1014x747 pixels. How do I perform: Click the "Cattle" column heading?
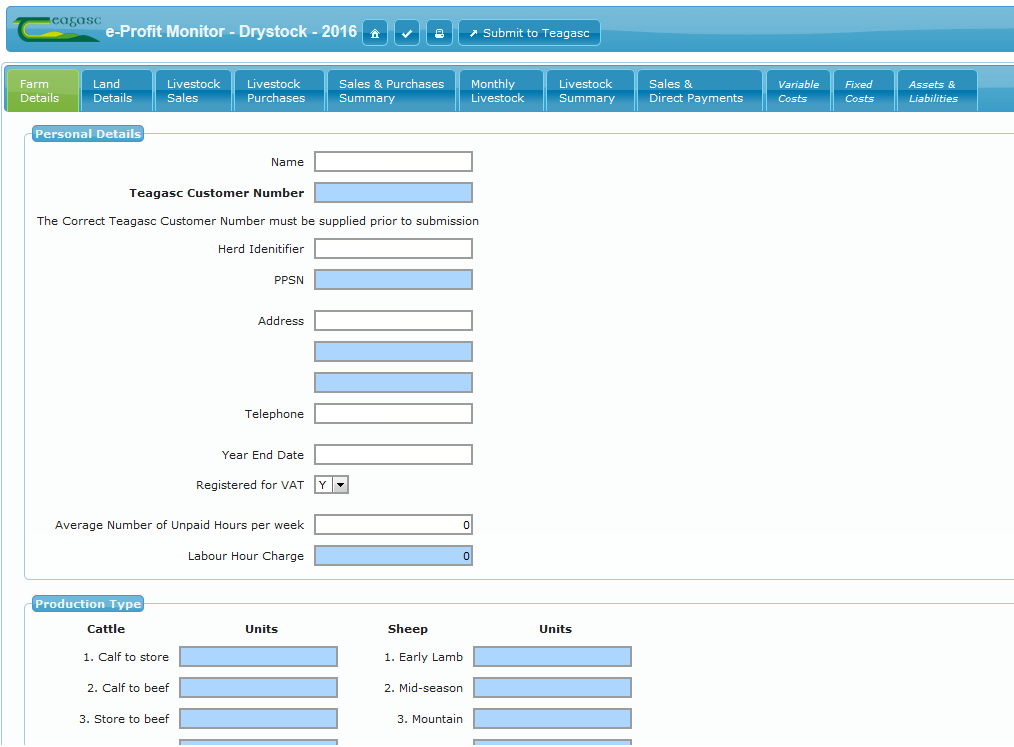tap(106, 629)
